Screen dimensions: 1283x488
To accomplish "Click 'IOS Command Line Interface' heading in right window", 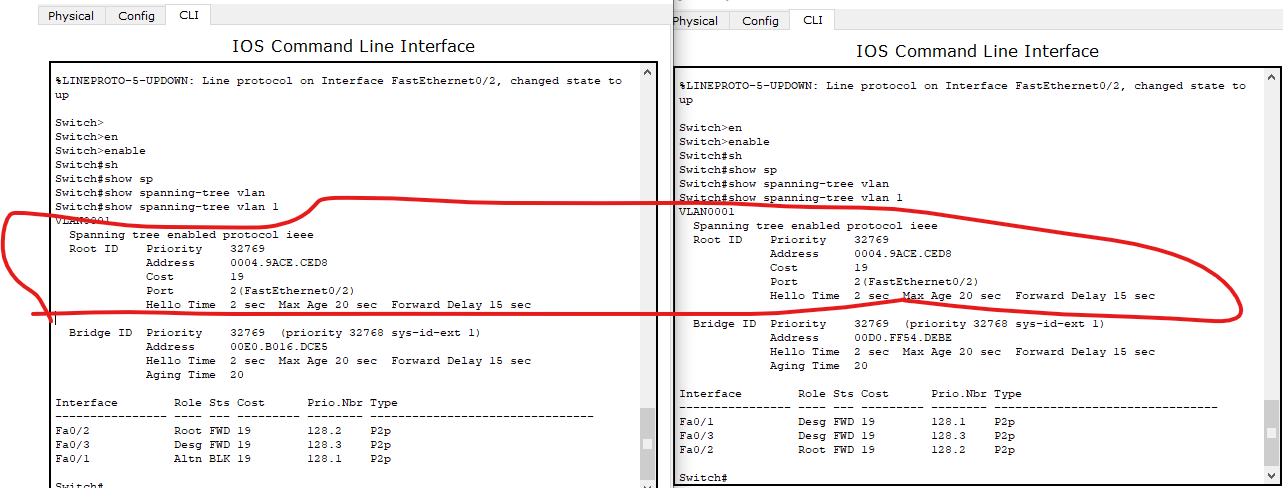I will click(x=977, y=51).
